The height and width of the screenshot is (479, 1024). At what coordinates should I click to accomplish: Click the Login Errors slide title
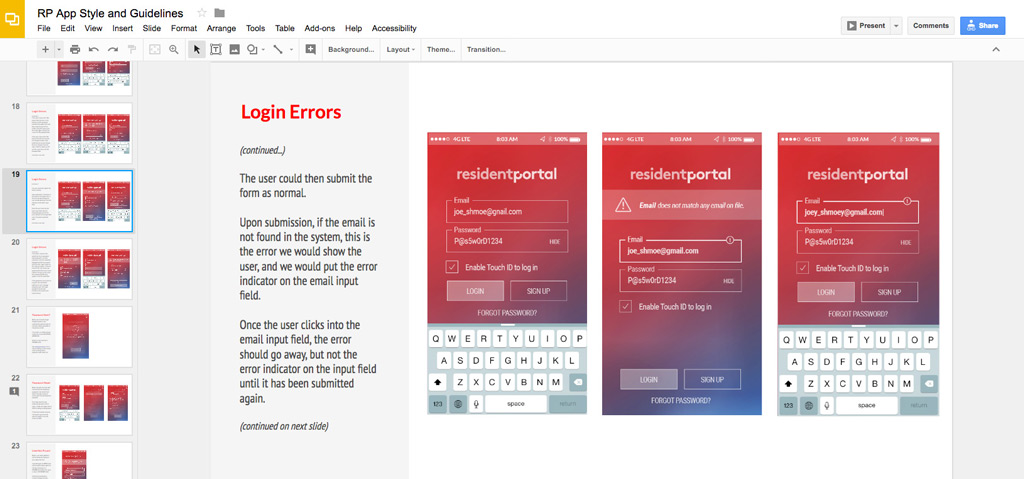(291, 112)
